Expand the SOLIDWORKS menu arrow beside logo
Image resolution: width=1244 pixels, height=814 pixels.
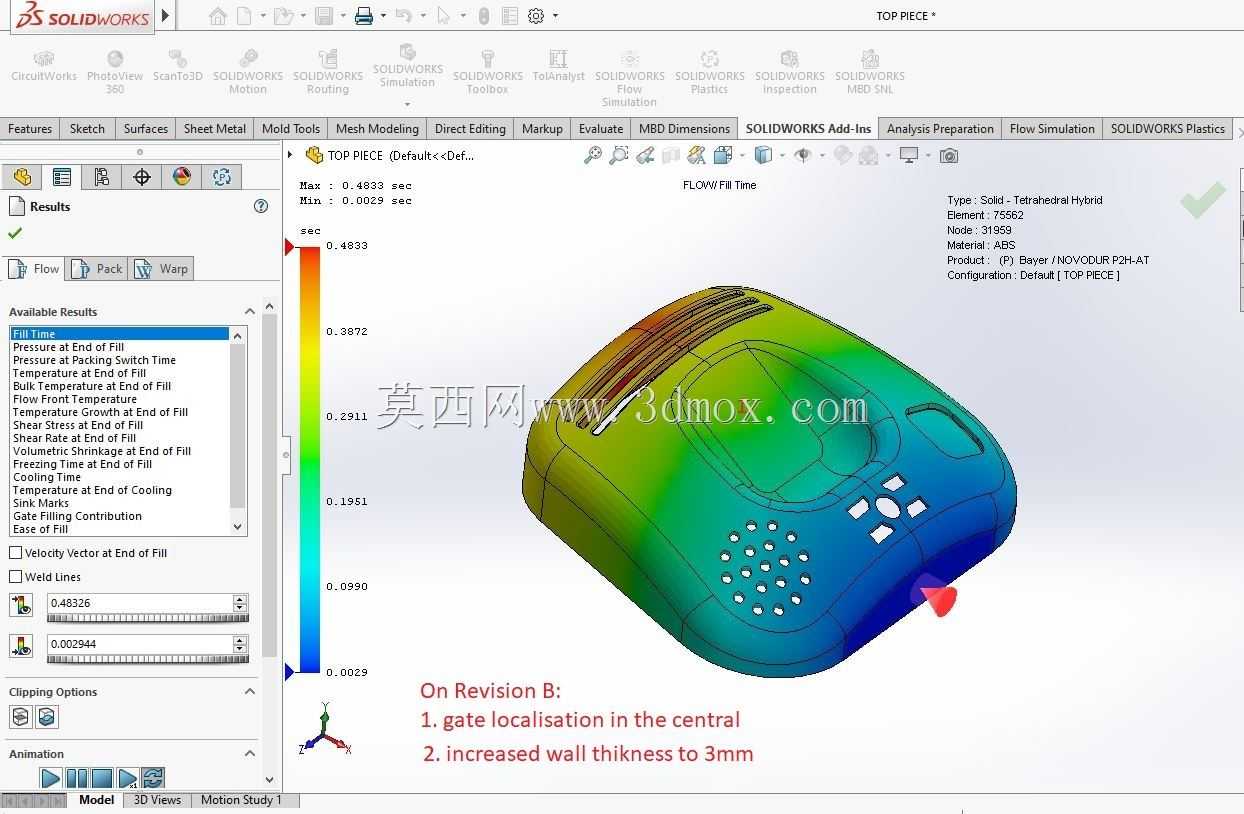click(x=166, y=16)
